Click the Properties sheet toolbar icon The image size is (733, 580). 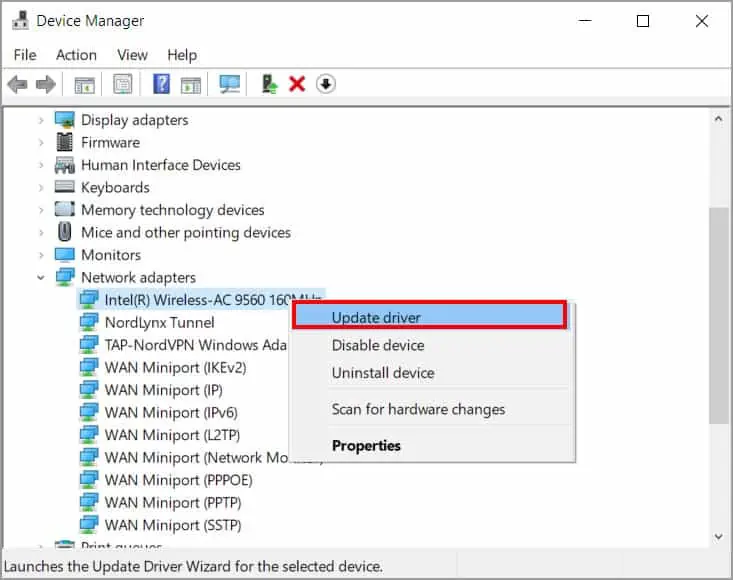pos(122,84)
